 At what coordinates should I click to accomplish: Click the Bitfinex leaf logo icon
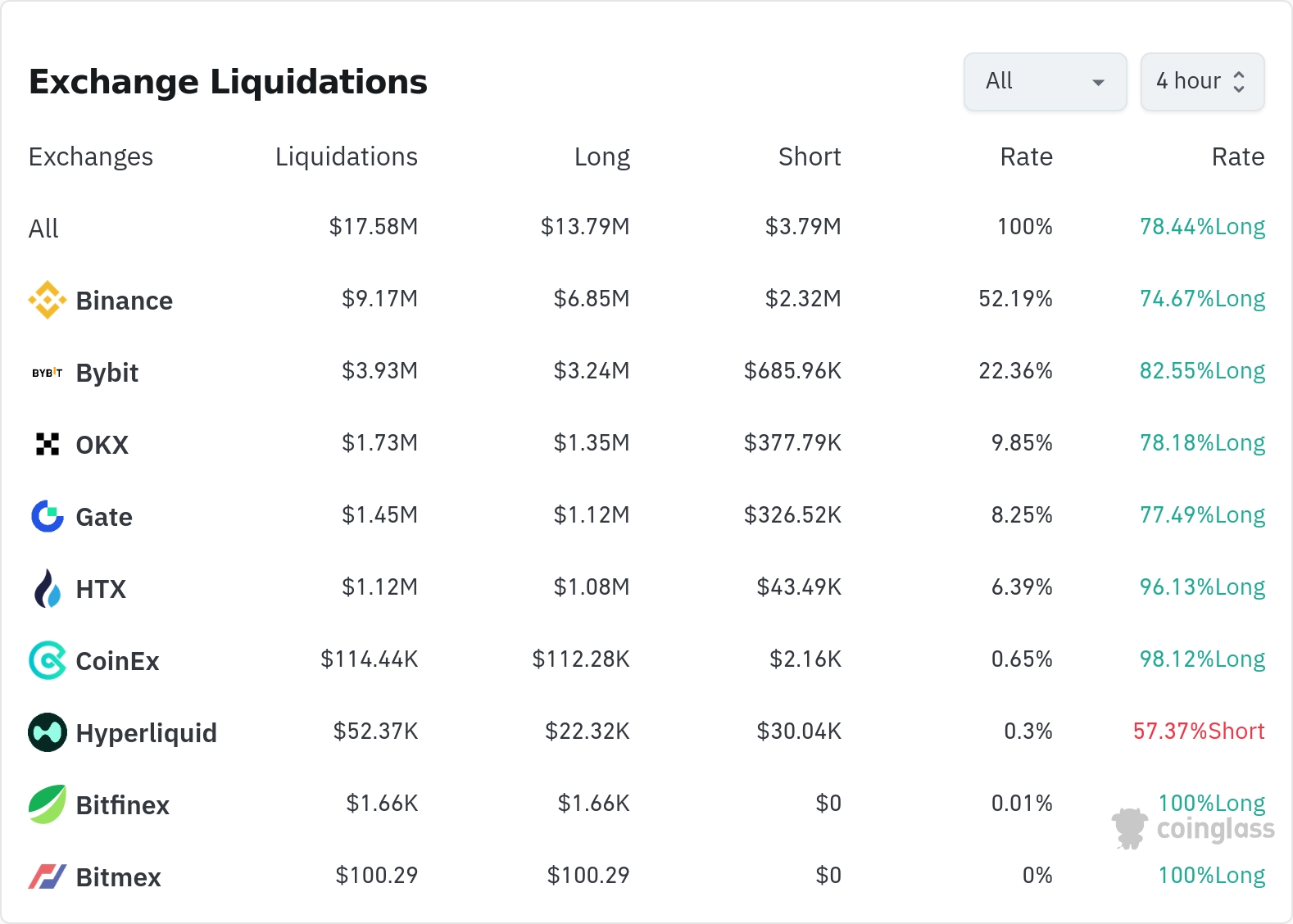tap(48, 804)
